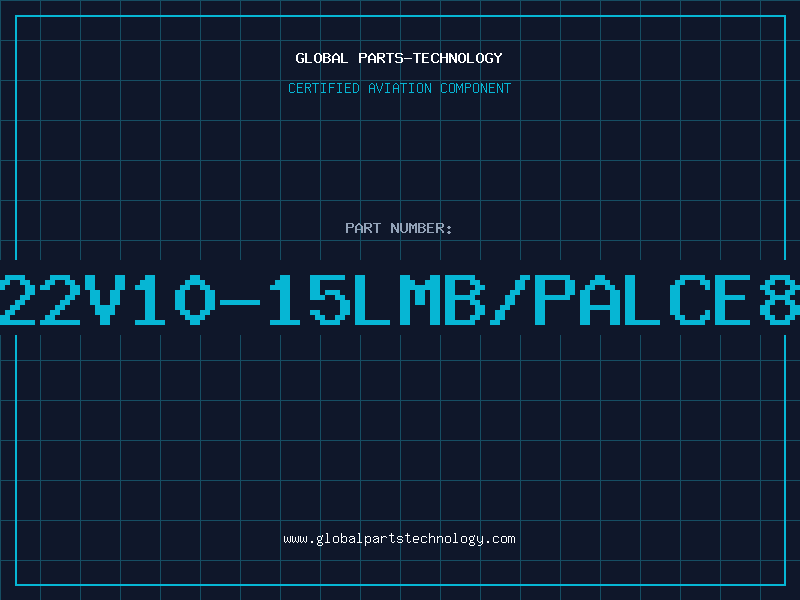
Task: Select the PALCE text in the part number
Action: point(642,300)
